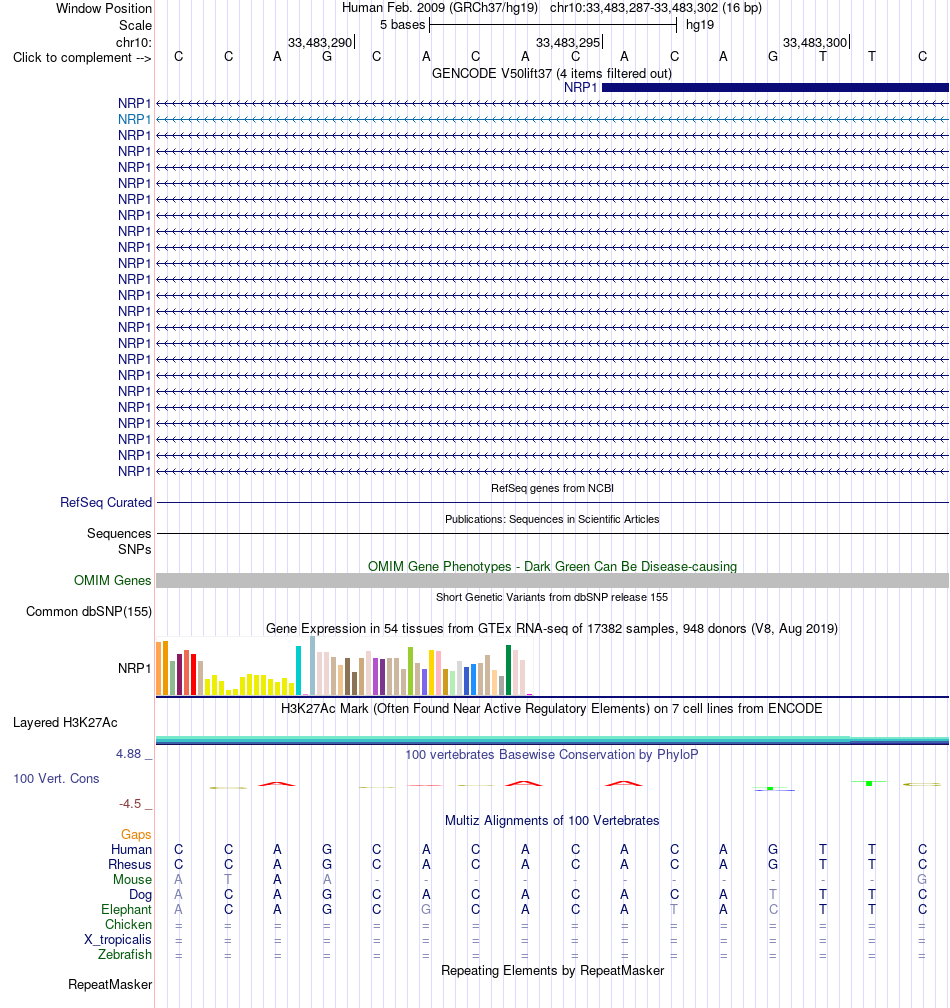Viewport: 950px width, 1008px height.
Task: Open 'Multiz Alignments of 100 Vertebrates' title
Action: [552, 820]
